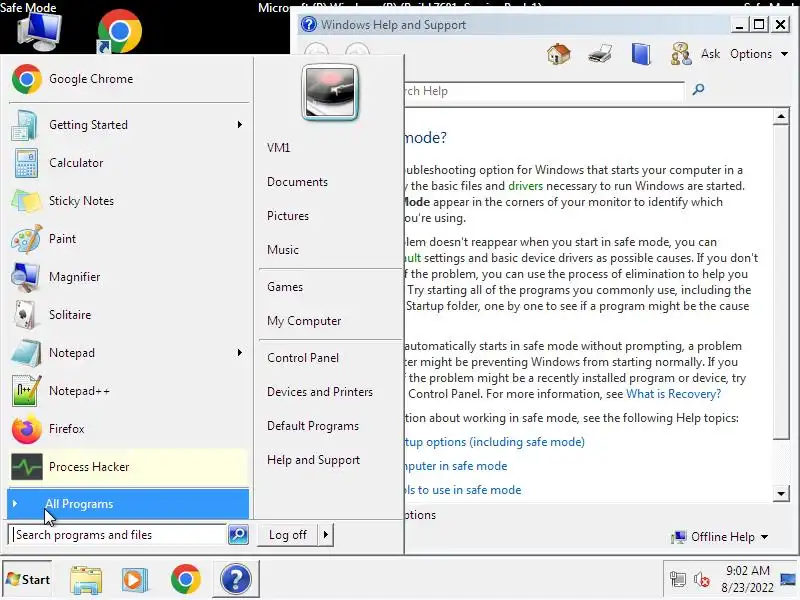
Task: Open Windows Media Player from the taskbar
Action: (x=135, y=580)
